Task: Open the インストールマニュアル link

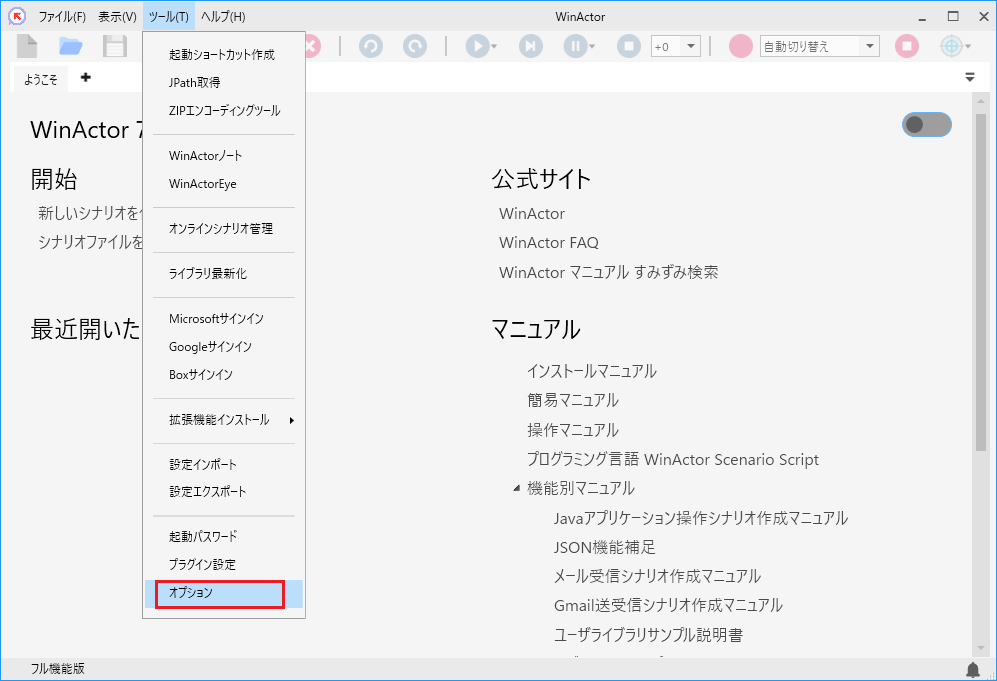Action: click(591, 371)
